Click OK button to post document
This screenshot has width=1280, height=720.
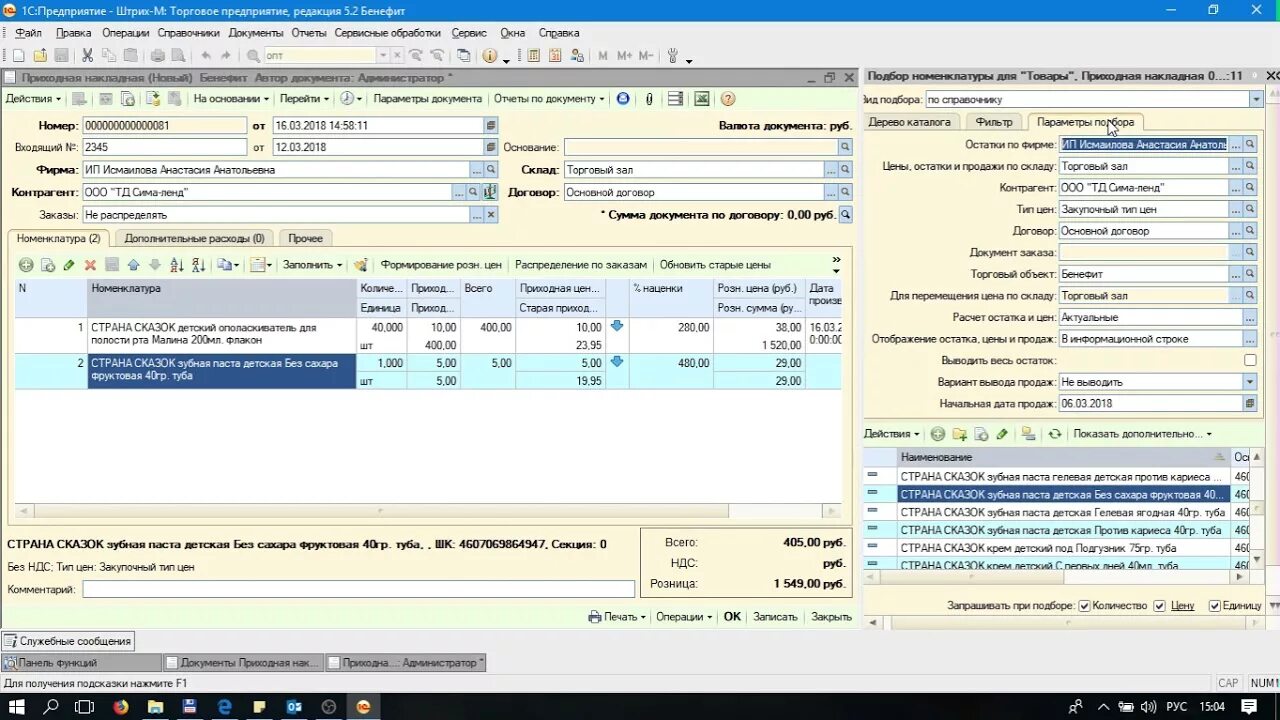click(732, 617)
